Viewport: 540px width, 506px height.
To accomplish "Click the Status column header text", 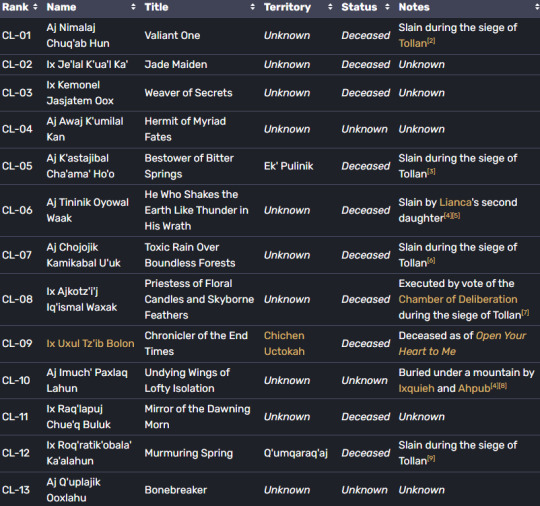I will click(x=359, y=7).
